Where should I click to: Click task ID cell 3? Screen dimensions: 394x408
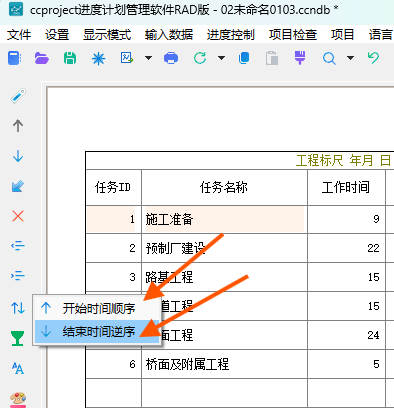(113, 277)
